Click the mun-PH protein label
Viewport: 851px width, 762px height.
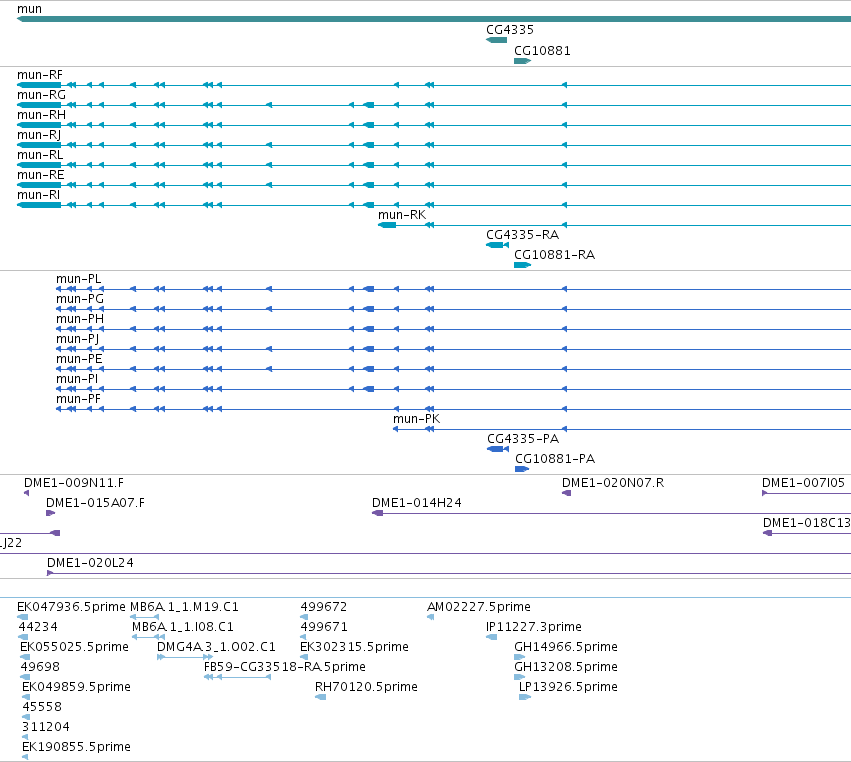click(80, 319)
